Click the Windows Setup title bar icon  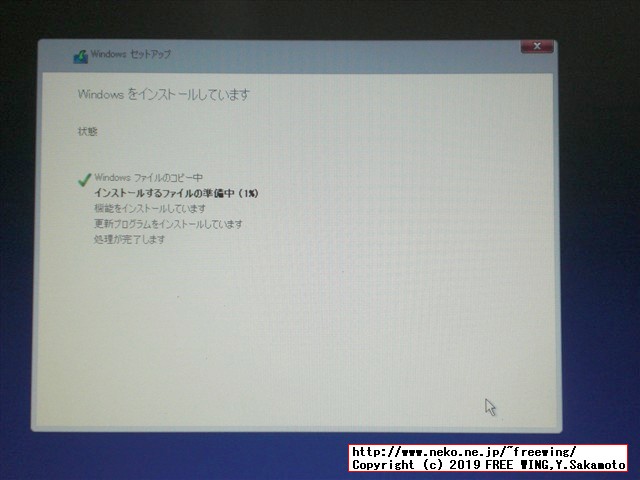tap(81, 56)
